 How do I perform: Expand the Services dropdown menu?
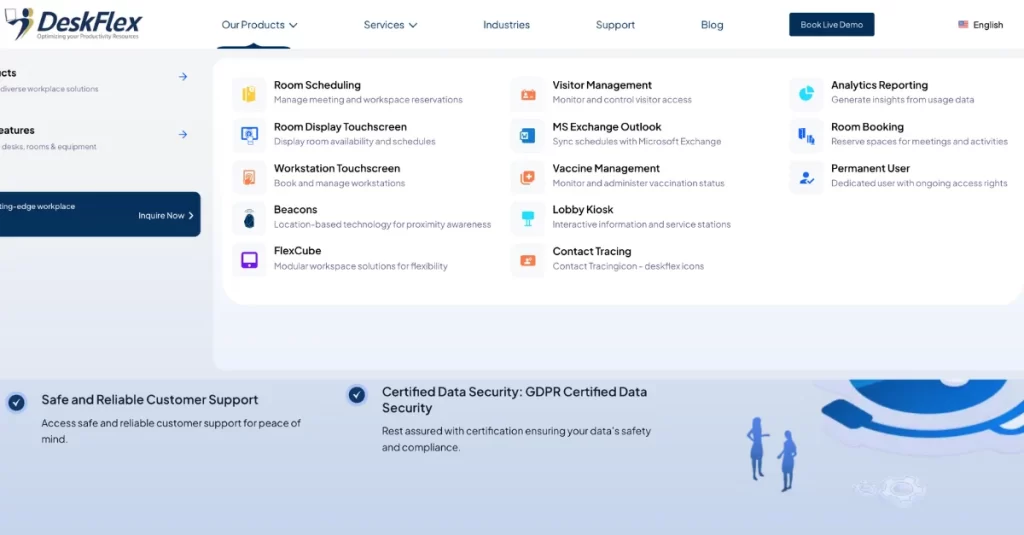coord(390,25)
